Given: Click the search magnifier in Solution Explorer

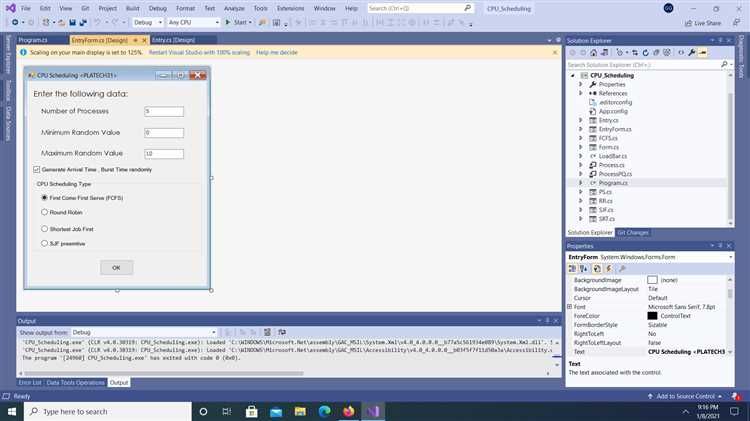Looking at the screenshot, I should tap(724, 64).
